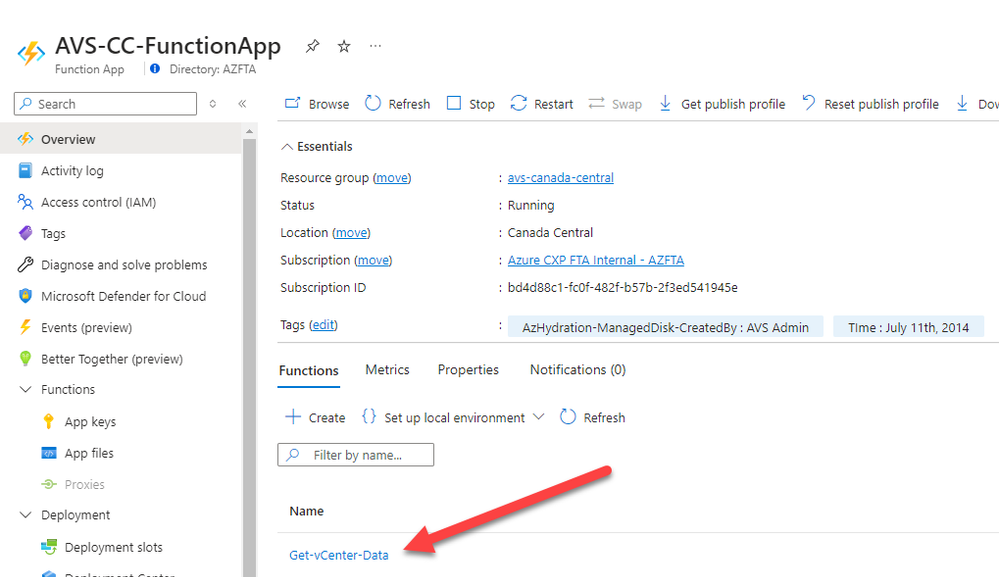
Task: Open the more options ellipsis menu
Action: tap(375, 46)
